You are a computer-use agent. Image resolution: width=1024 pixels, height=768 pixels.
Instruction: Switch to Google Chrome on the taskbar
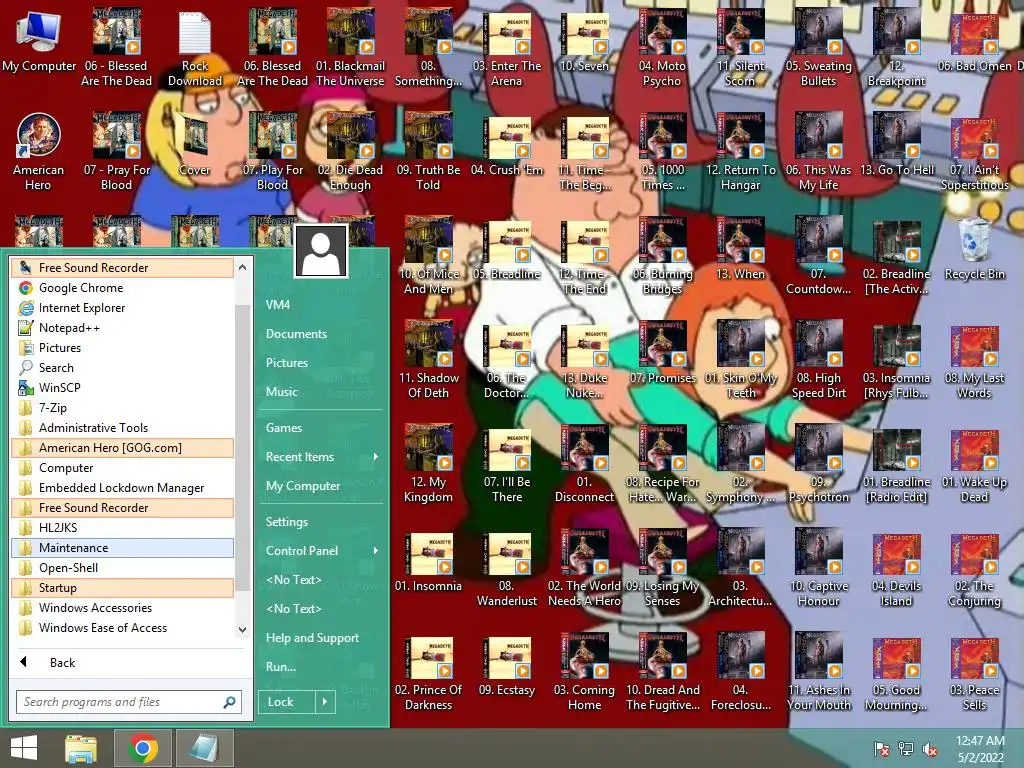pyautogui.click(x=143, y=748)
